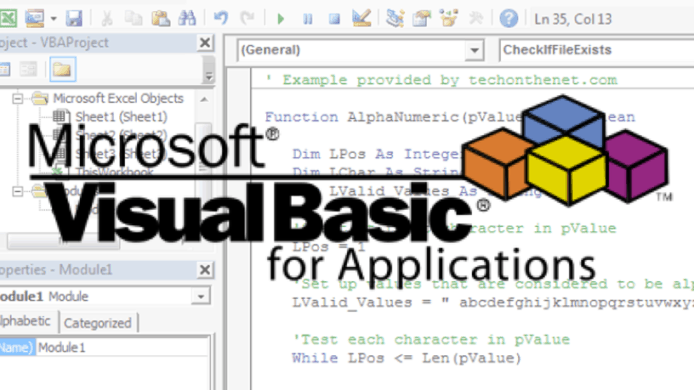Click the code window margin indicator bar
The image size is (694, 390).
tap(239, 229)
